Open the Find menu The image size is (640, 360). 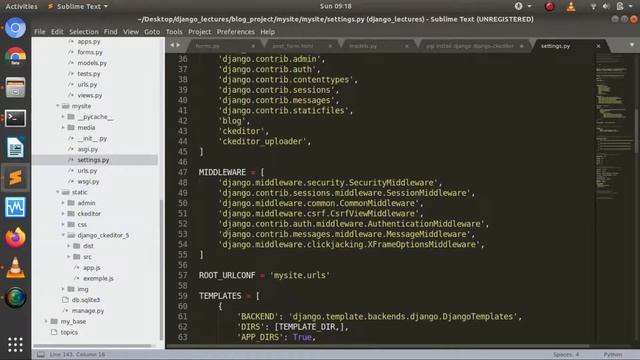(110, 32)
